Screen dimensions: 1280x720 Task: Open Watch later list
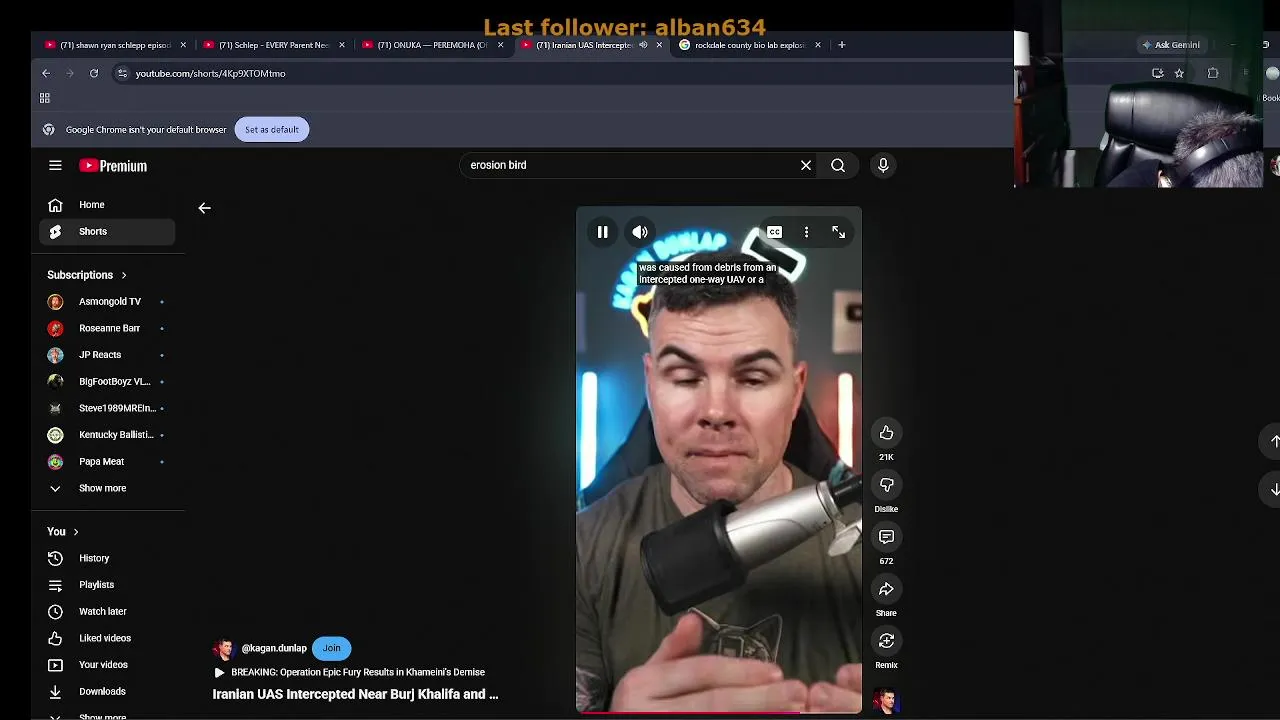tap(108, 611)
